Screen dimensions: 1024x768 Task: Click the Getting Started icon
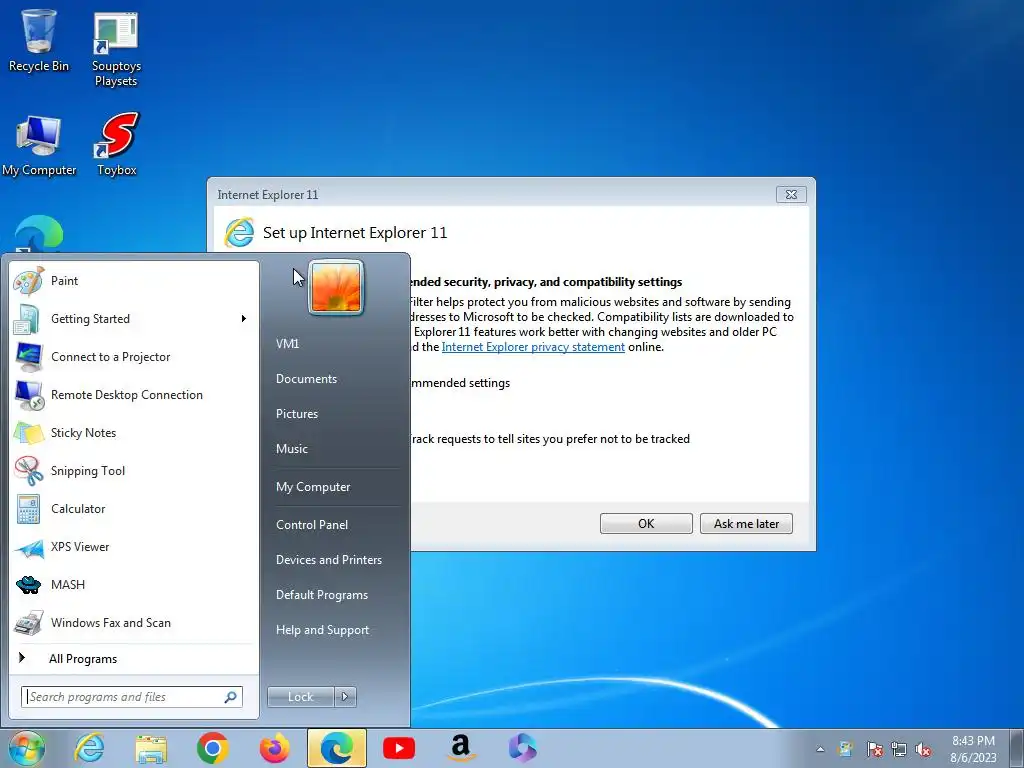click(x=27, y=319)
